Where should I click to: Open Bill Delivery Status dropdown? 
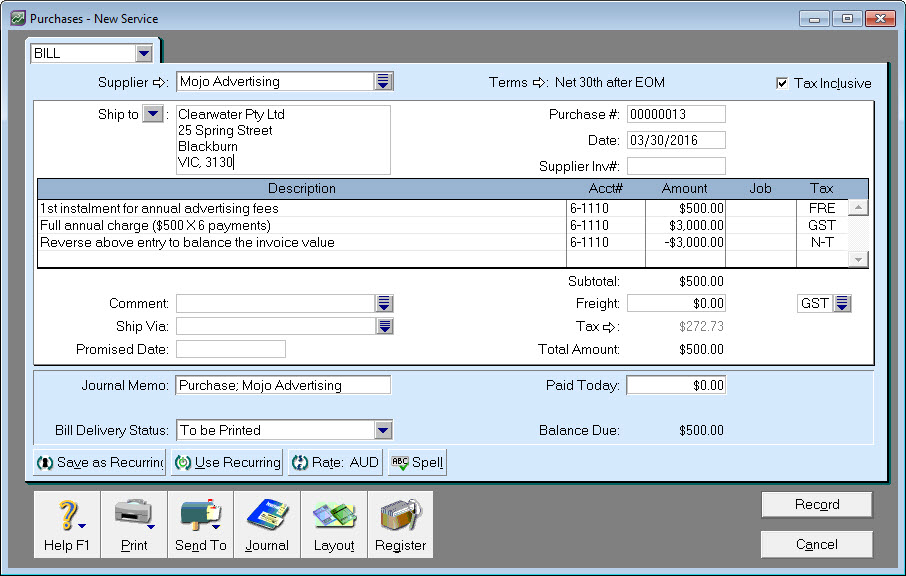(382, 430)
